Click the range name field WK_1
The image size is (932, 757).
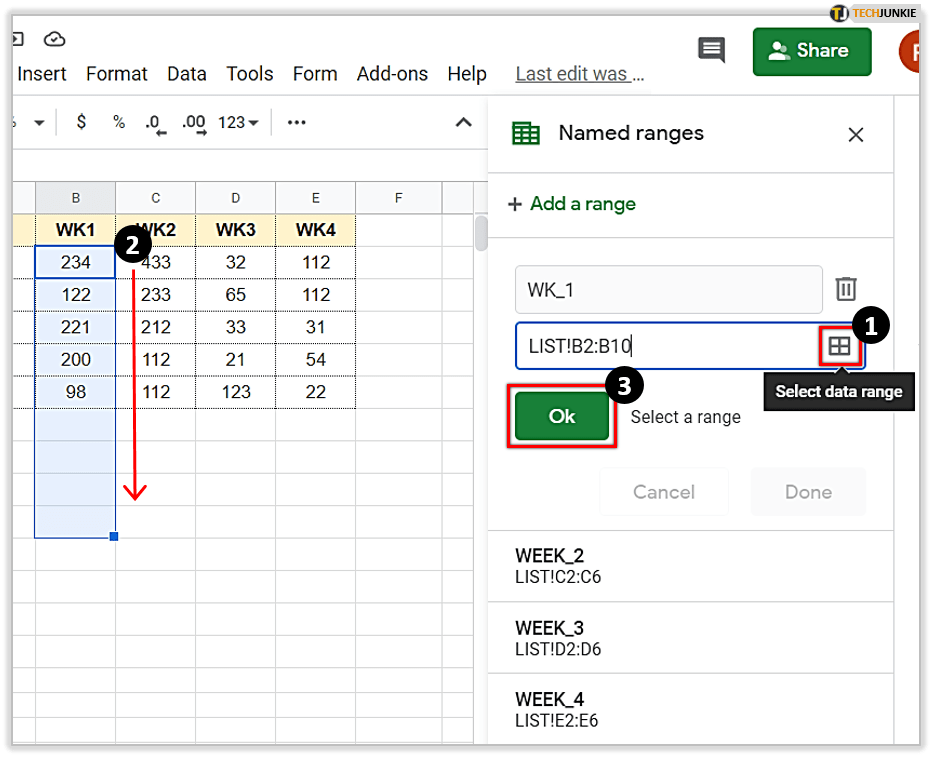(x=667, y=290)
